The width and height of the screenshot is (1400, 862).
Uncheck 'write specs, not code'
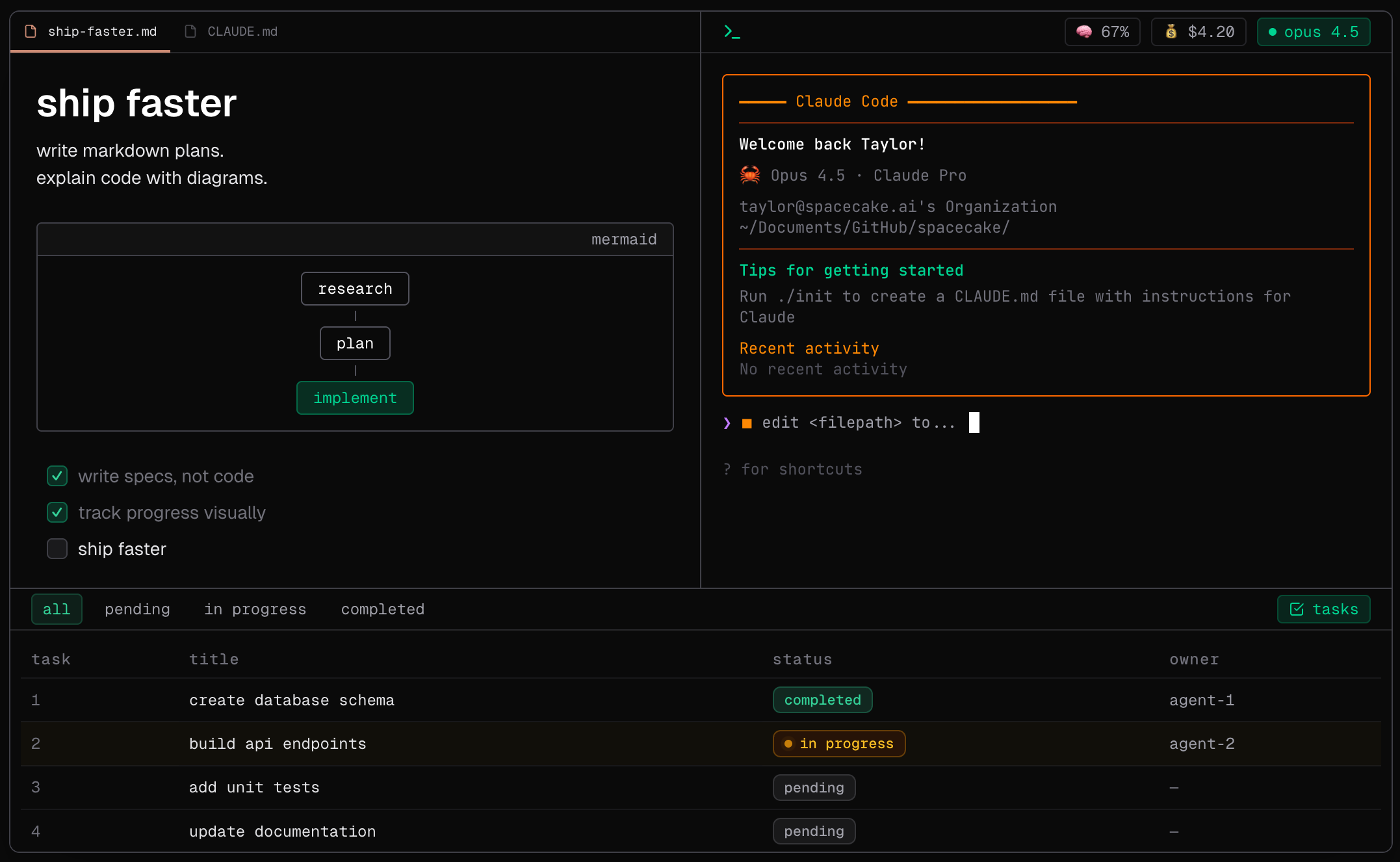click(x=57, y=476)
